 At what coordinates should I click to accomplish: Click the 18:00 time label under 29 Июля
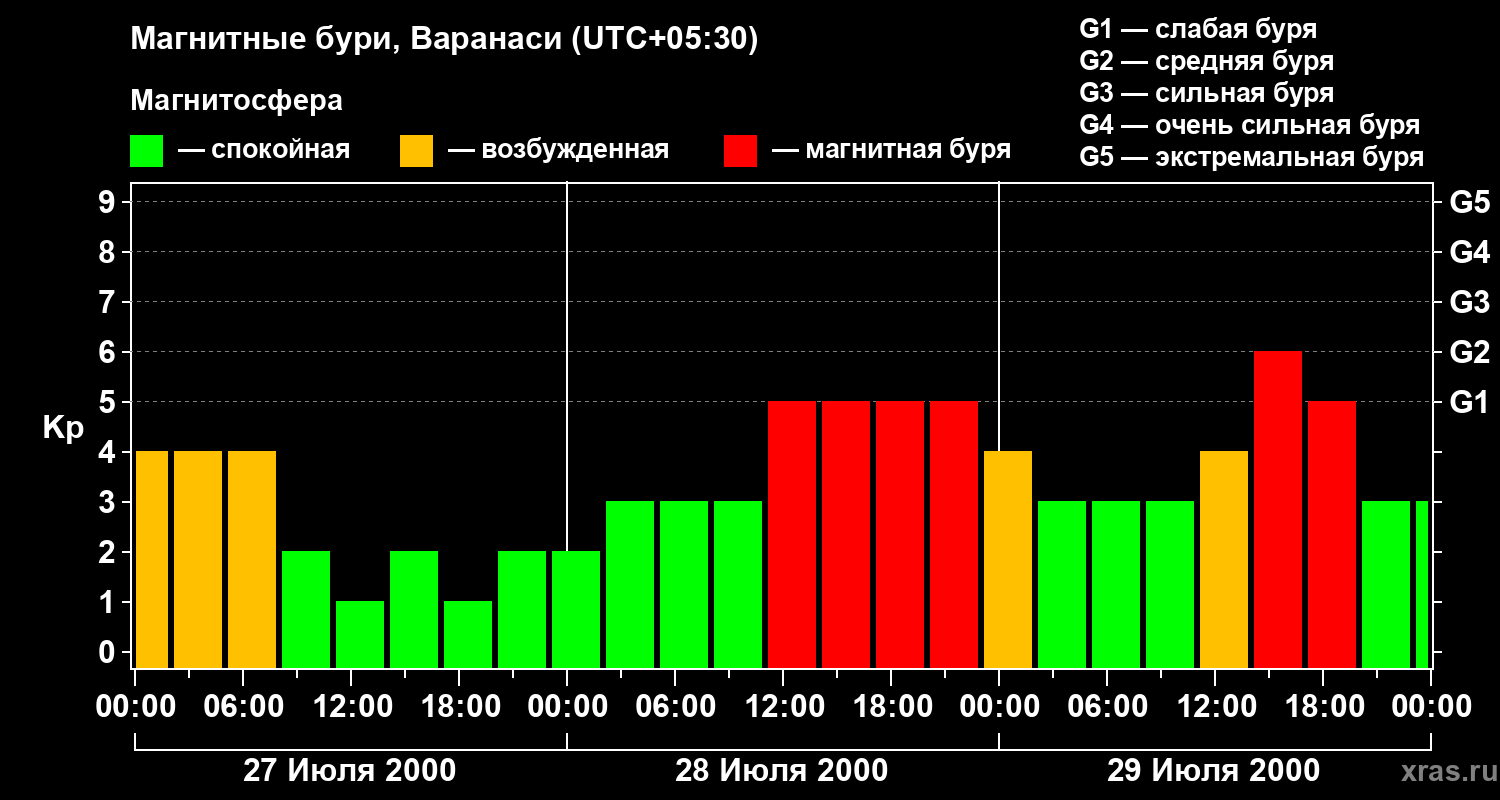(x=1323, y=706)
